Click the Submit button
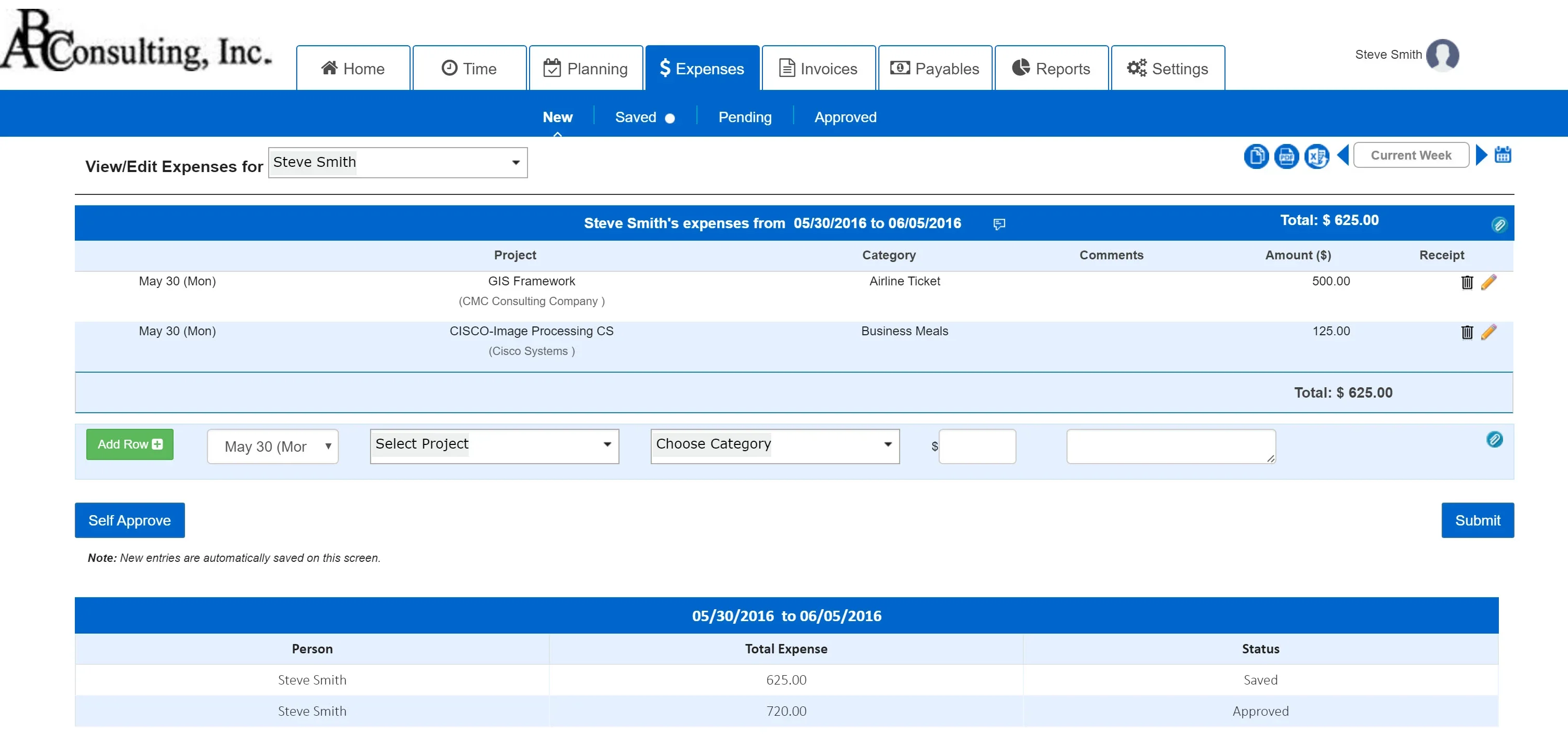This screenshot has height=749, width=1568. [1477, 521]
